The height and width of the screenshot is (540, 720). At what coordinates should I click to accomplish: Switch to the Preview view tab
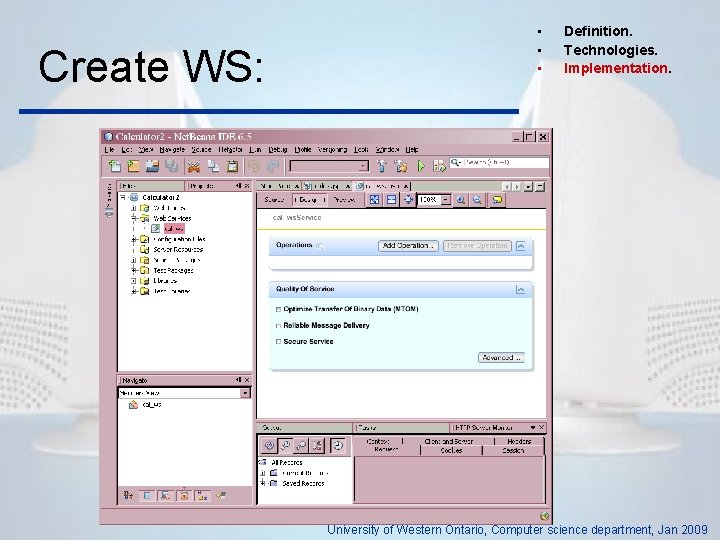344,200
